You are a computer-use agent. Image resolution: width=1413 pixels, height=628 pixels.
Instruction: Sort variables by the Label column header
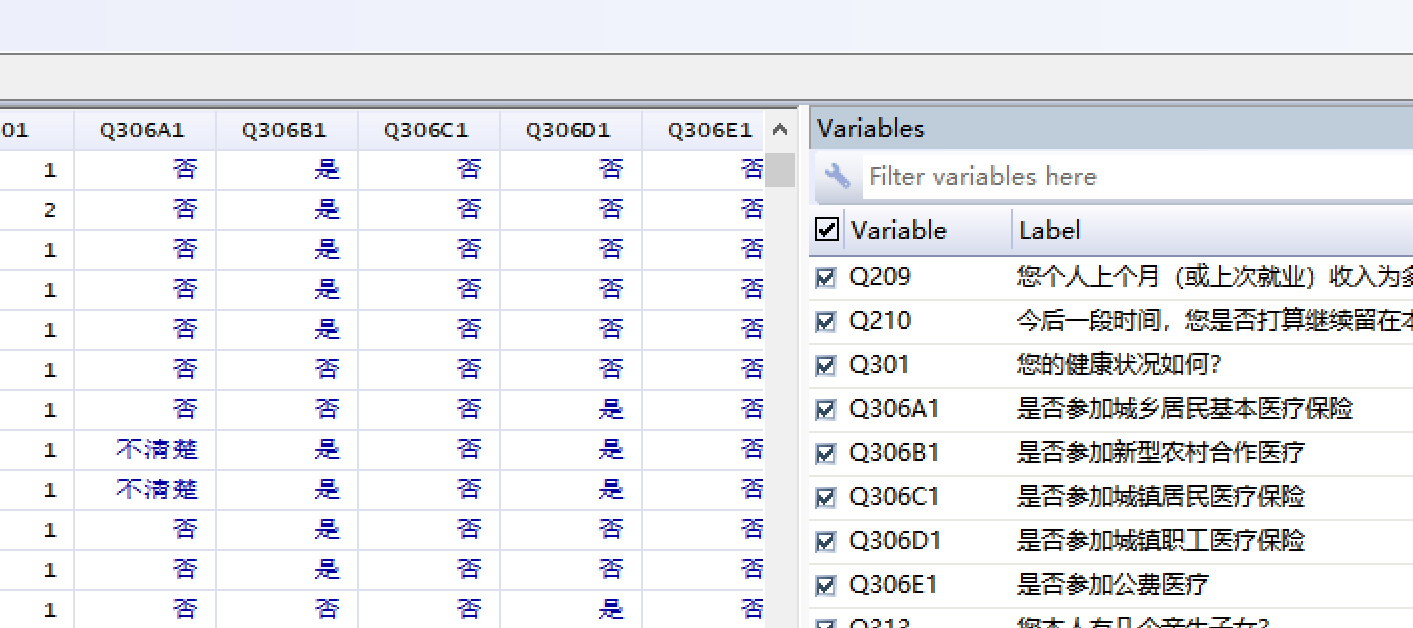[x=1050, y=230]
